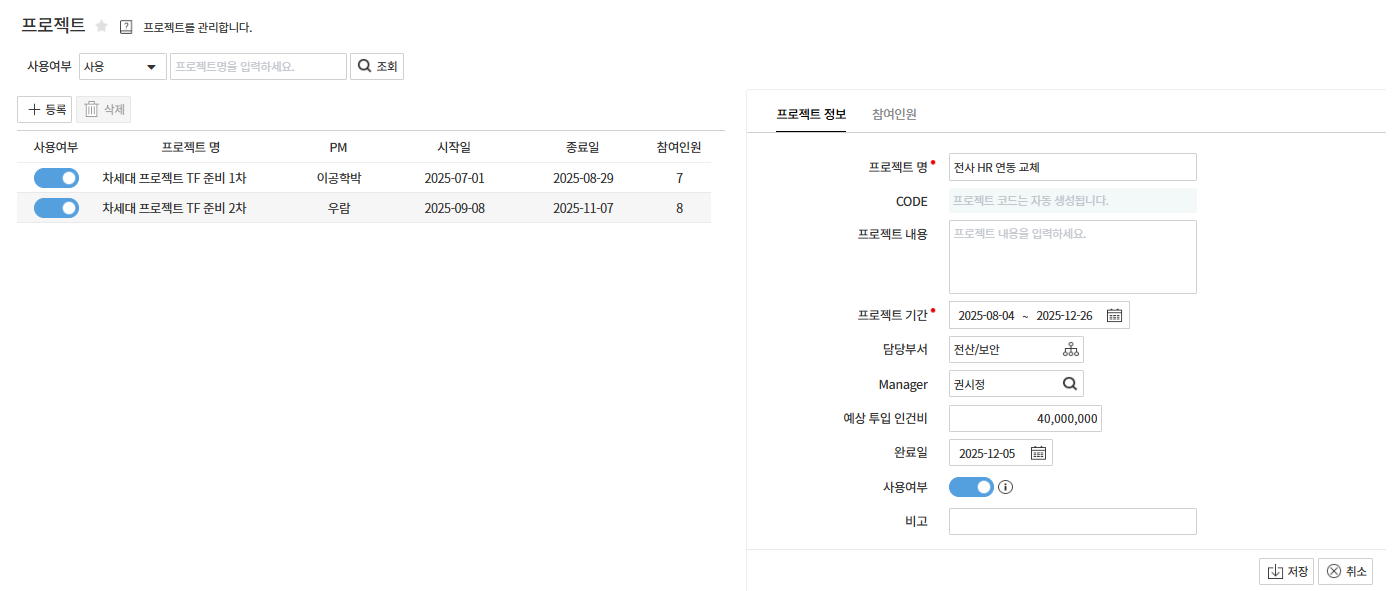Open the help document icon near title
1394x591 pixels.
point(126,27)
